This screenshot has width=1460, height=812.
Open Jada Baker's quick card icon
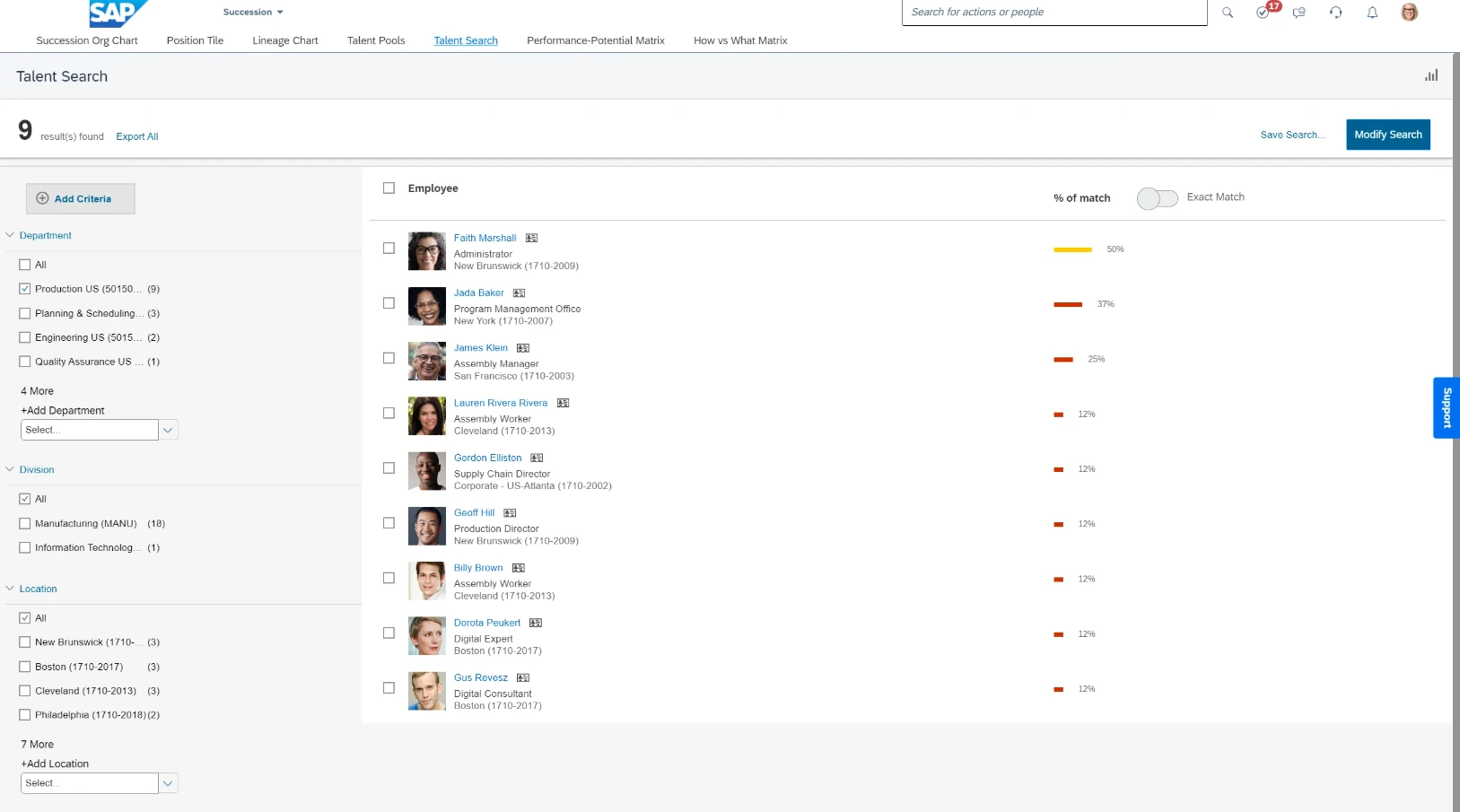tap(519, 293)
